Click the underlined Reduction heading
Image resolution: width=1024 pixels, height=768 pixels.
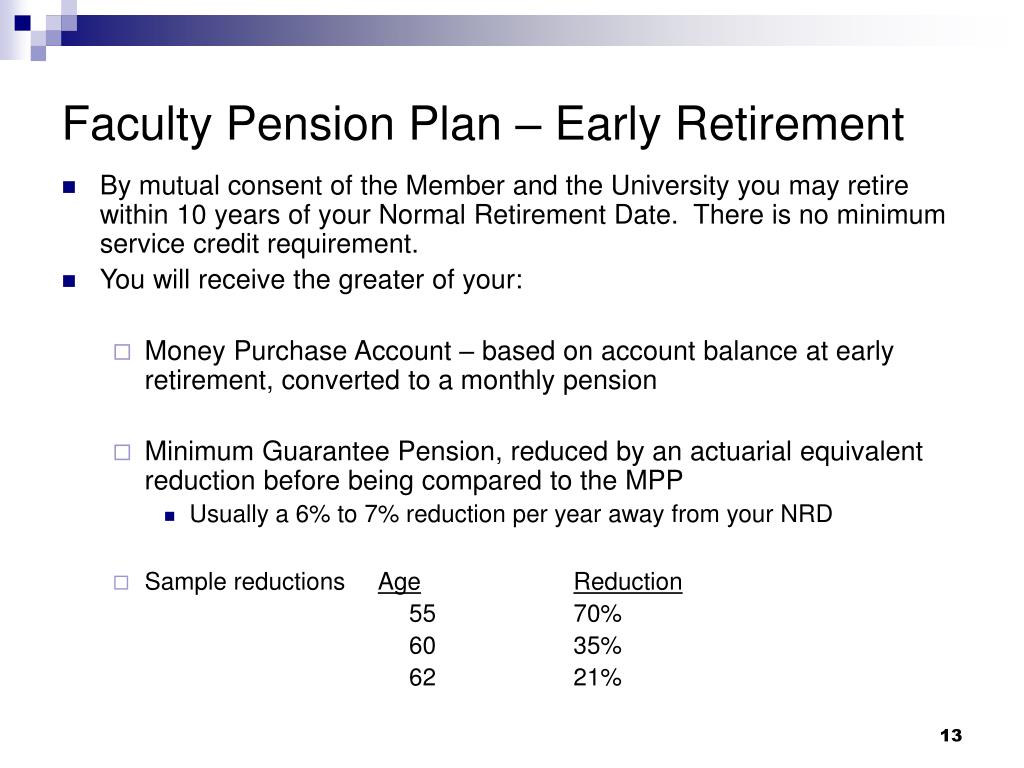[x=628, y=582]
